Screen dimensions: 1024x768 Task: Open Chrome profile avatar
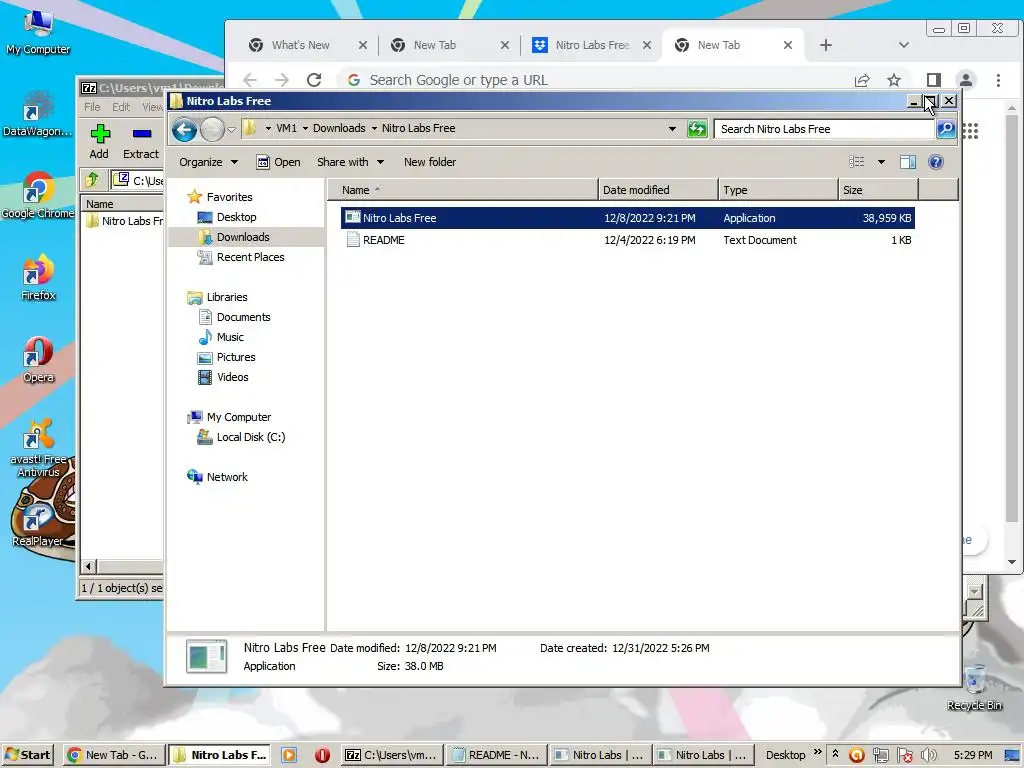(965, 80)
